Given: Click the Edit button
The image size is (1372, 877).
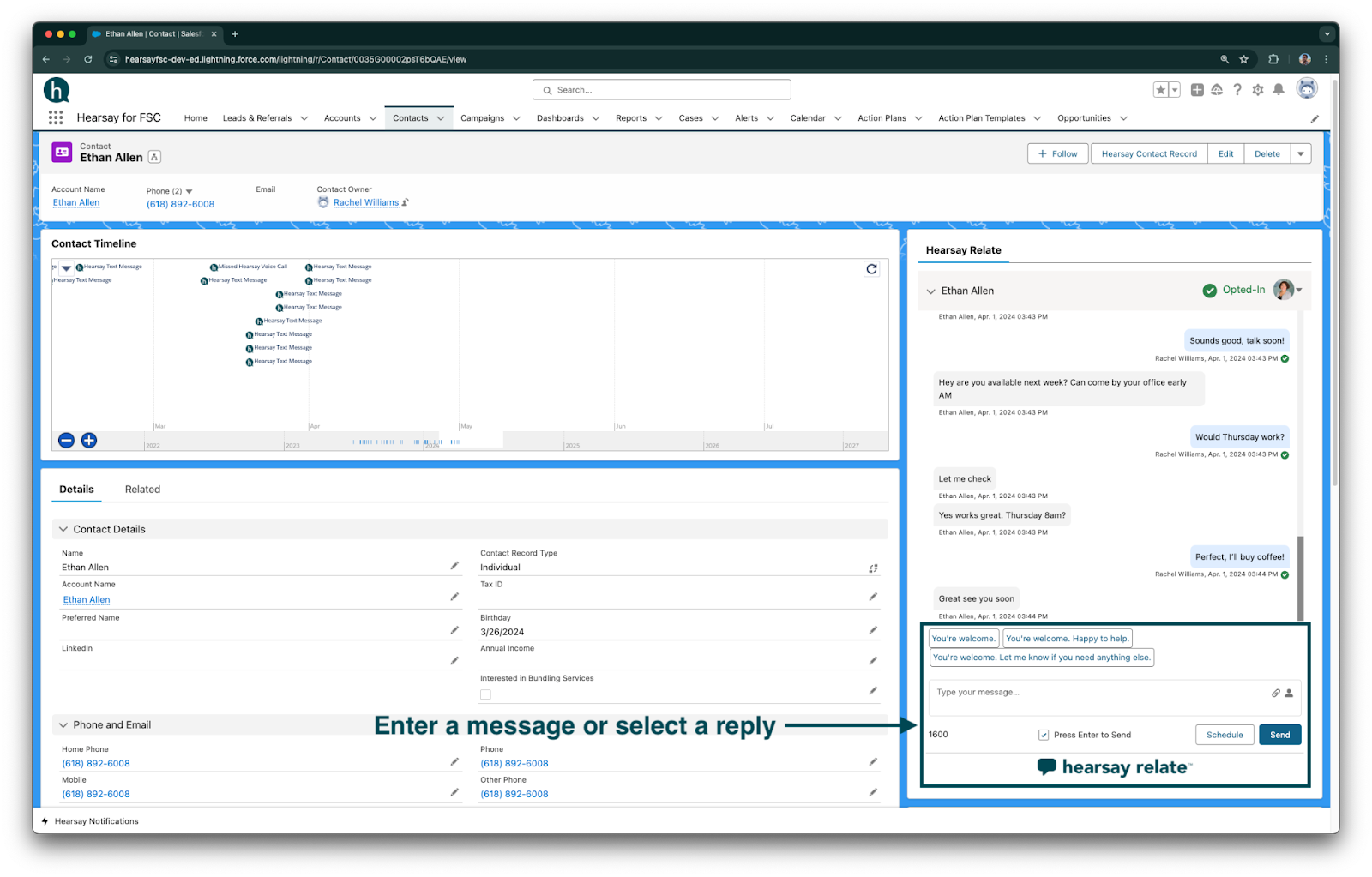Looking at the screenshot, I should pos(1226,153).
